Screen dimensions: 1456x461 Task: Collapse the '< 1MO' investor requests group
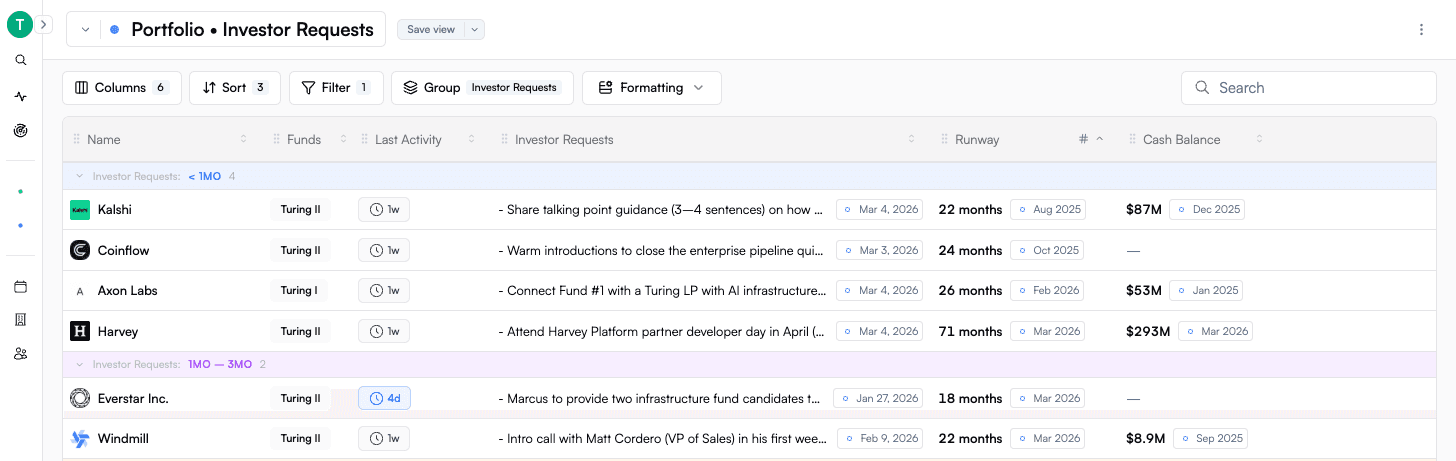tap(80, 177)
